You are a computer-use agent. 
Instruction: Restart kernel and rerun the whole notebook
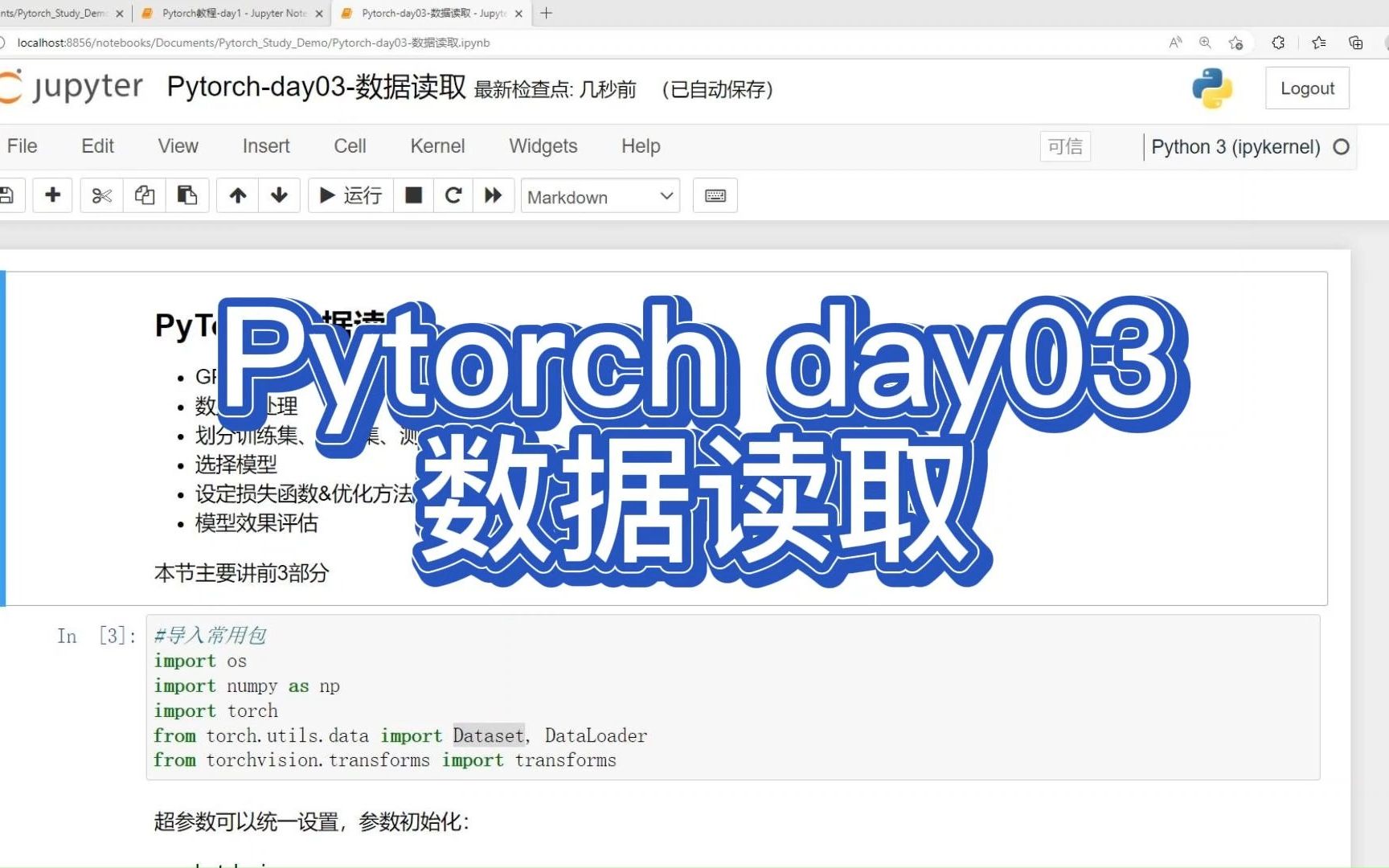click(x=494, y=195)
